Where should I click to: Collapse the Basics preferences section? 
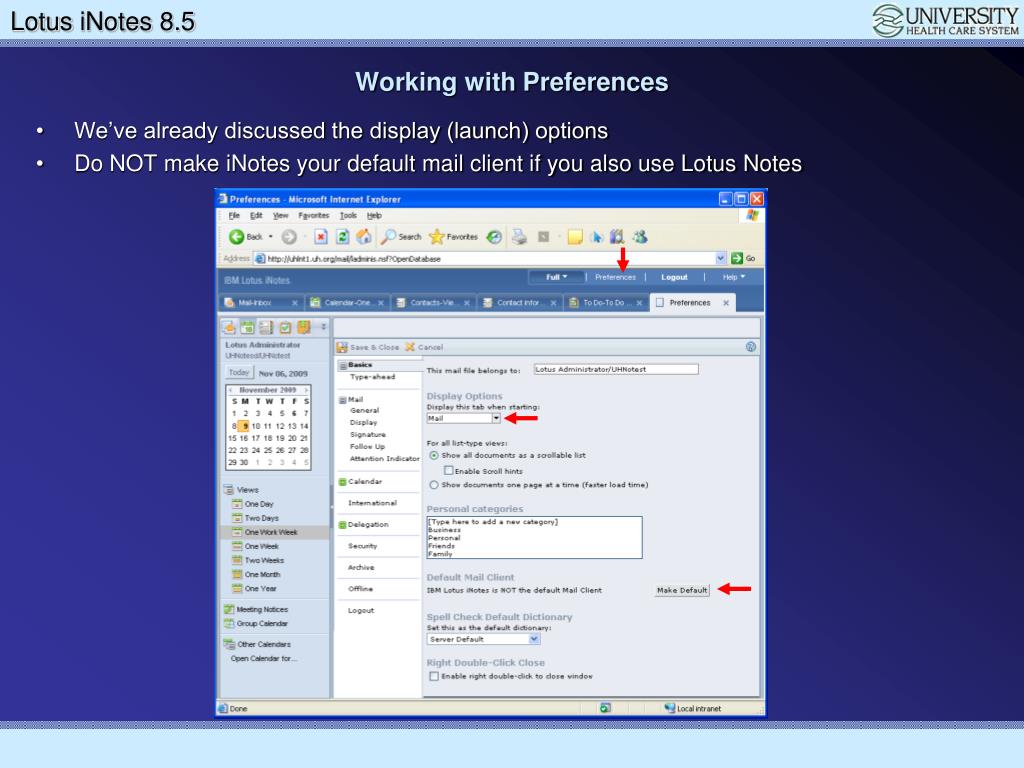point(343,366)
